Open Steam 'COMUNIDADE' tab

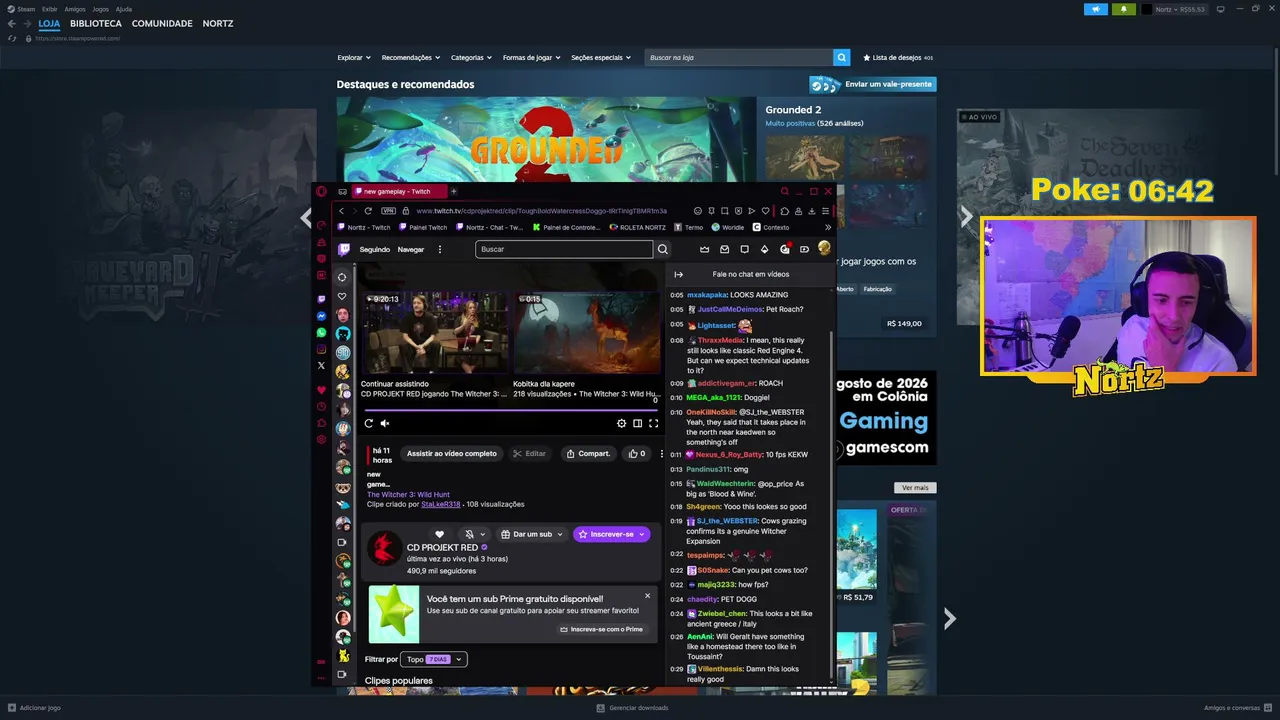162,23
